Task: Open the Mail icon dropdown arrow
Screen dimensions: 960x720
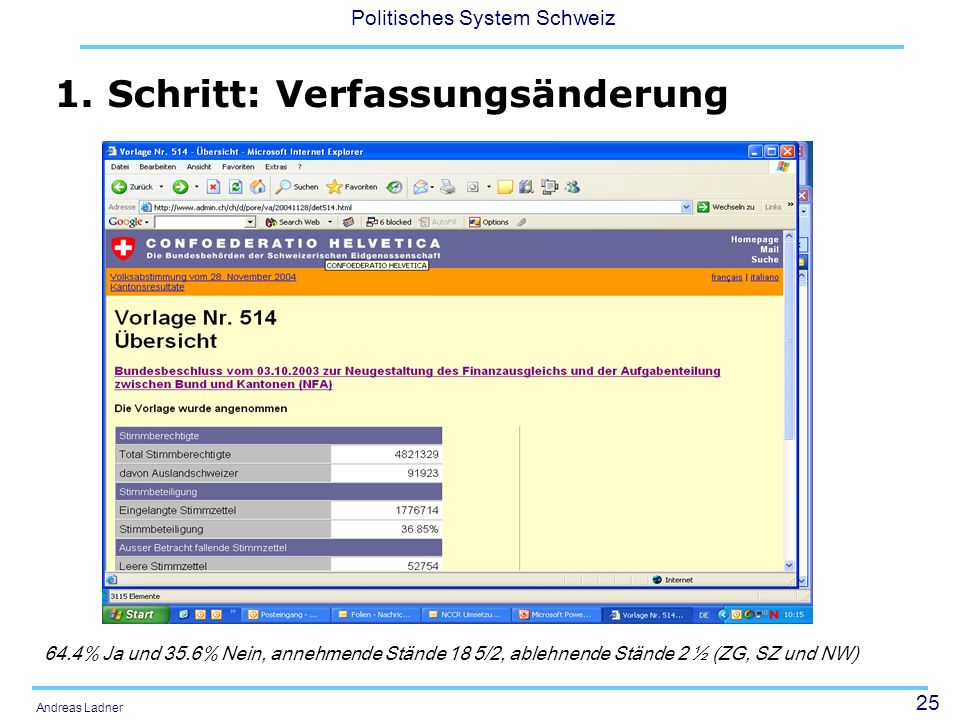Action: click(432, 187)
